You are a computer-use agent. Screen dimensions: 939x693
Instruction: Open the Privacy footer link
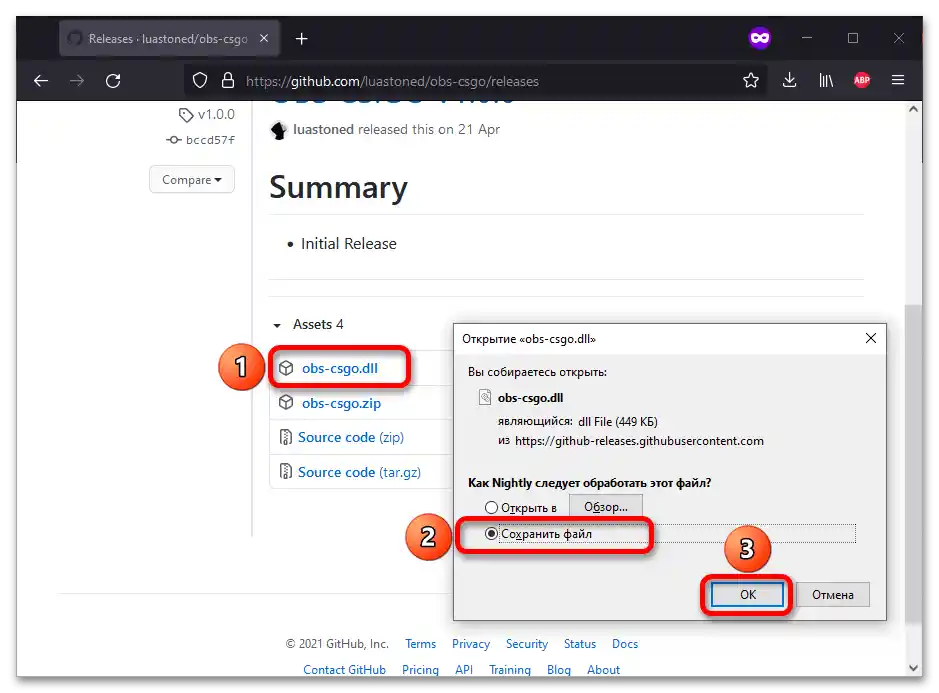(471, 644)
